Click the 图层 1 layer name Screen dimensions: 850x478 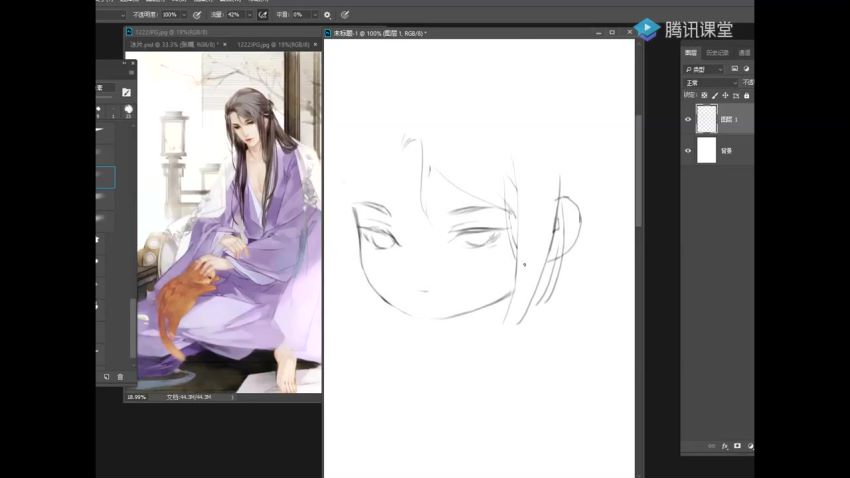tap(729, 119)
